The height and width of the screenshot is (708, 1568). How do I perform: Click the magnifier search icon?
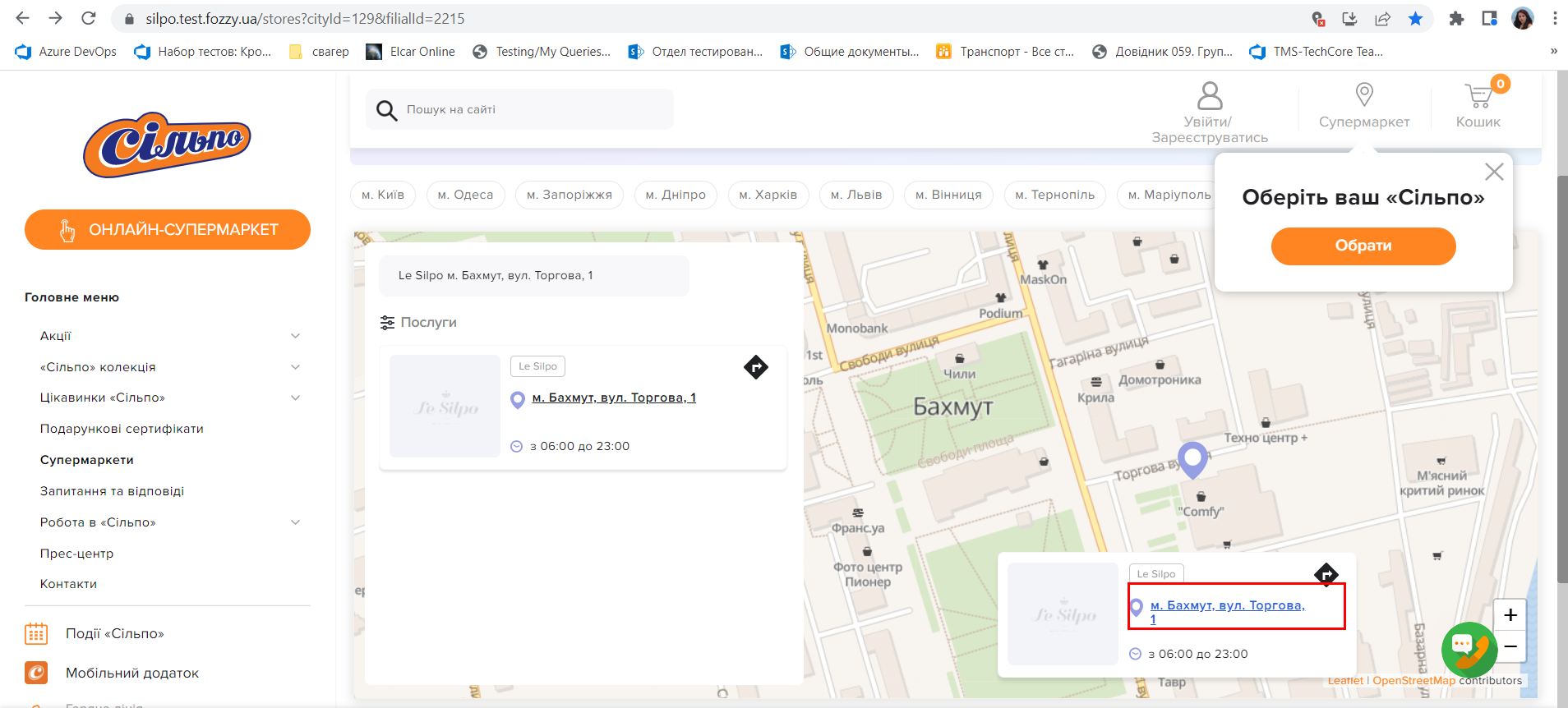click(386, 110)
